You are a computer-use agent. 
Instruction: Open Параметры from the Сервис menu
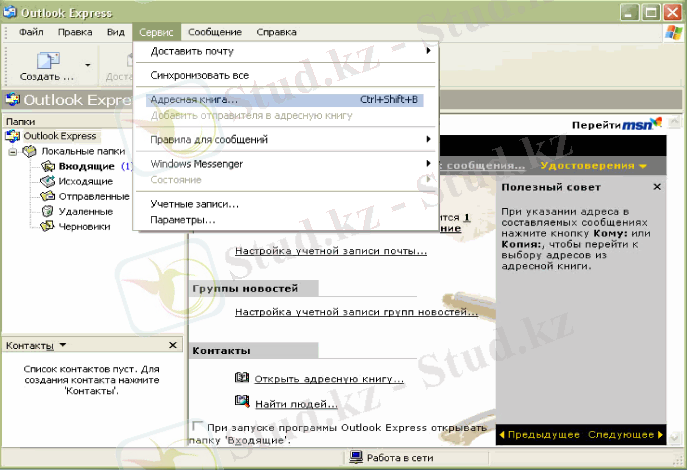[182, 219]
